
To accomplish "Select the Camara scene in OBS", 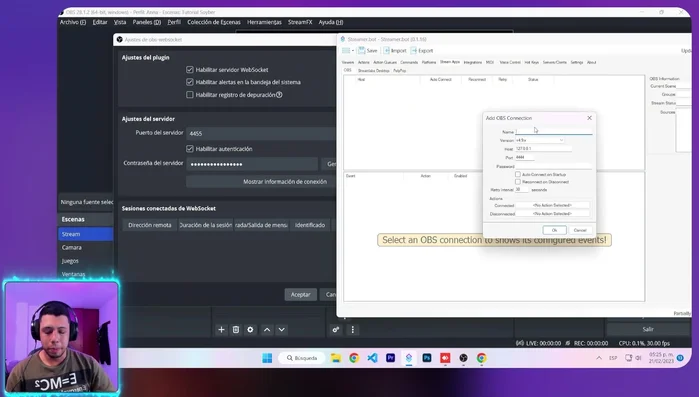I will coord(85,247).
